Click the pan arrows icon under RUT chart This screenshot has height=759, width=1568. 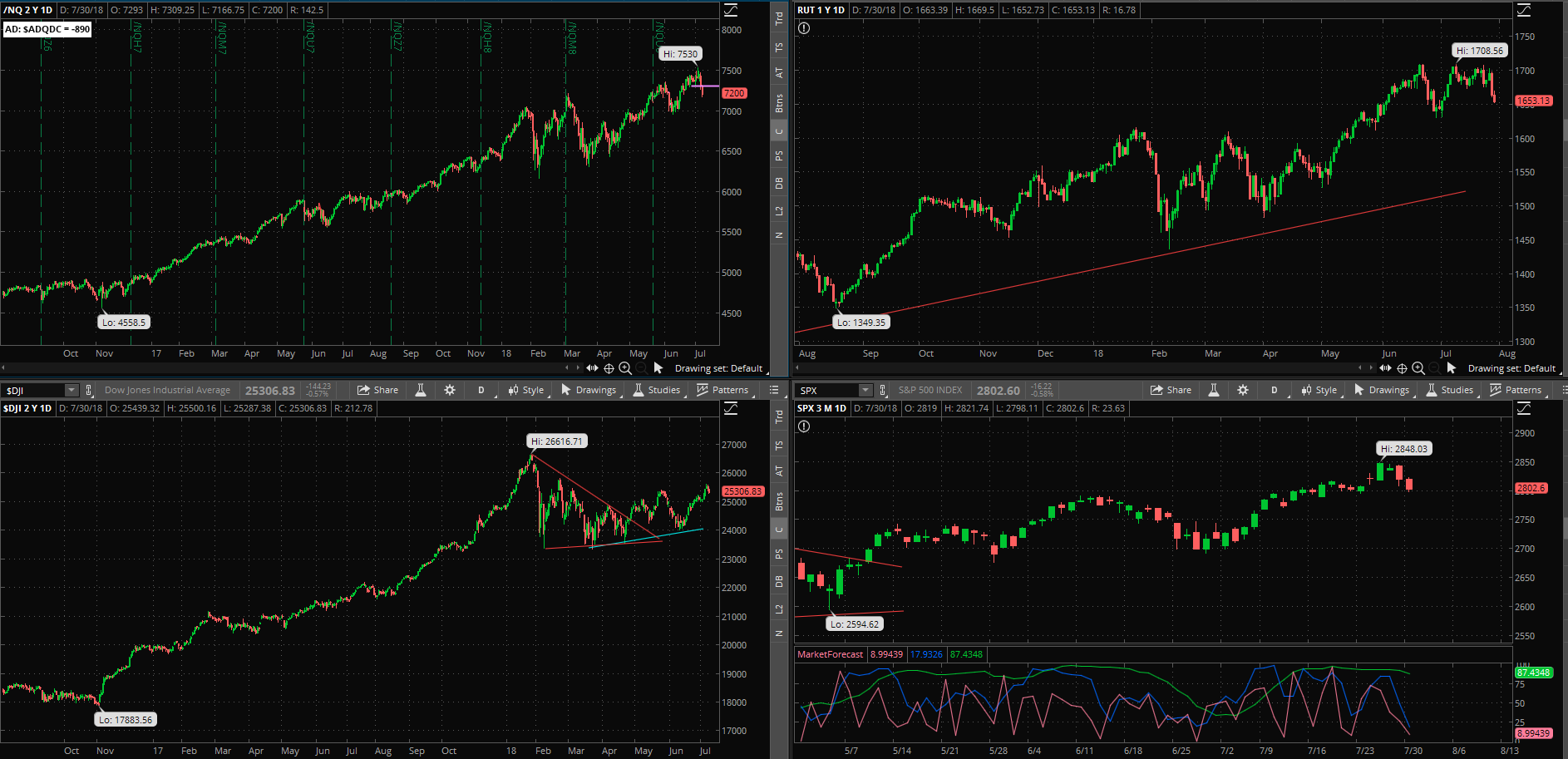point(1385,368)
